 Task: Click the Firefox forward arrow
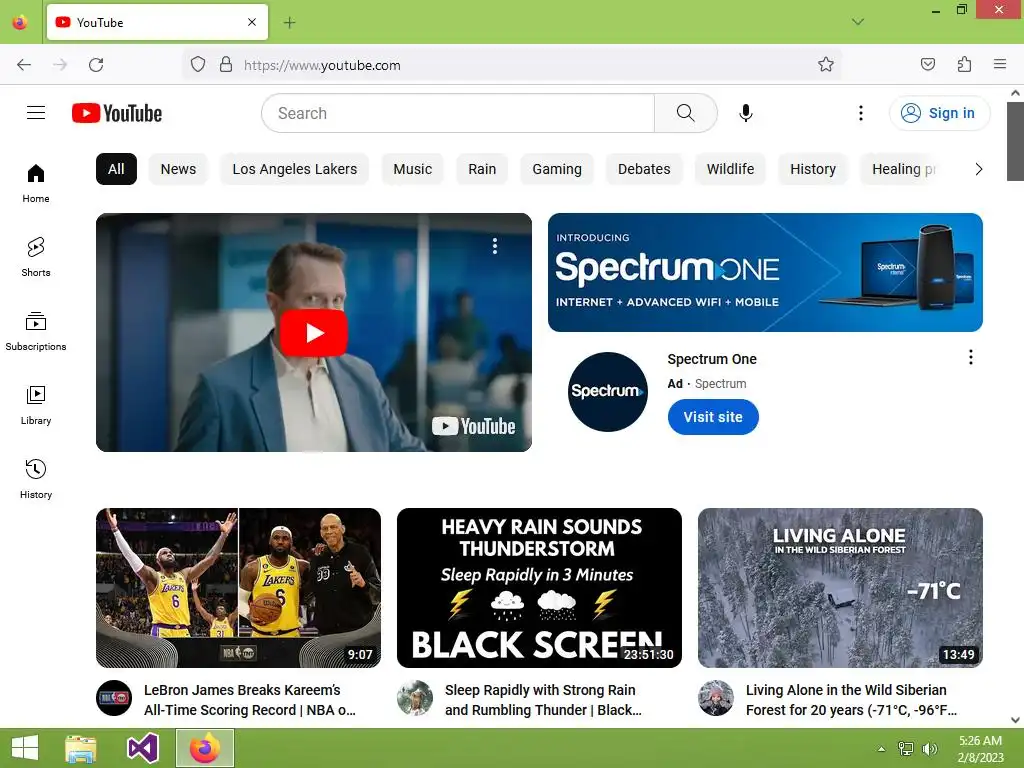(60, 65)
